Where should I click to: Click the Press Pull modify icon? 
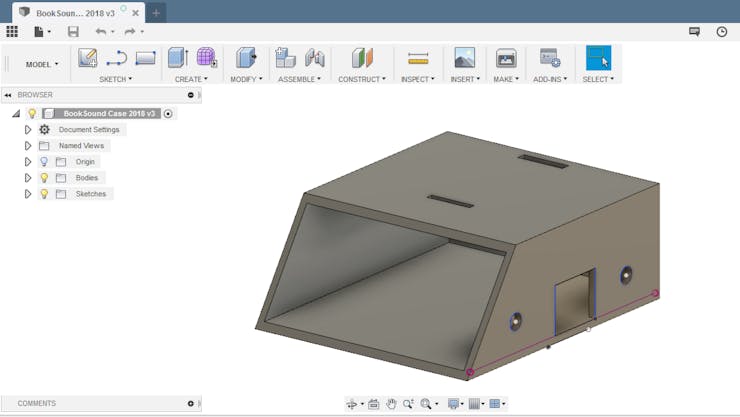[246, 58]
